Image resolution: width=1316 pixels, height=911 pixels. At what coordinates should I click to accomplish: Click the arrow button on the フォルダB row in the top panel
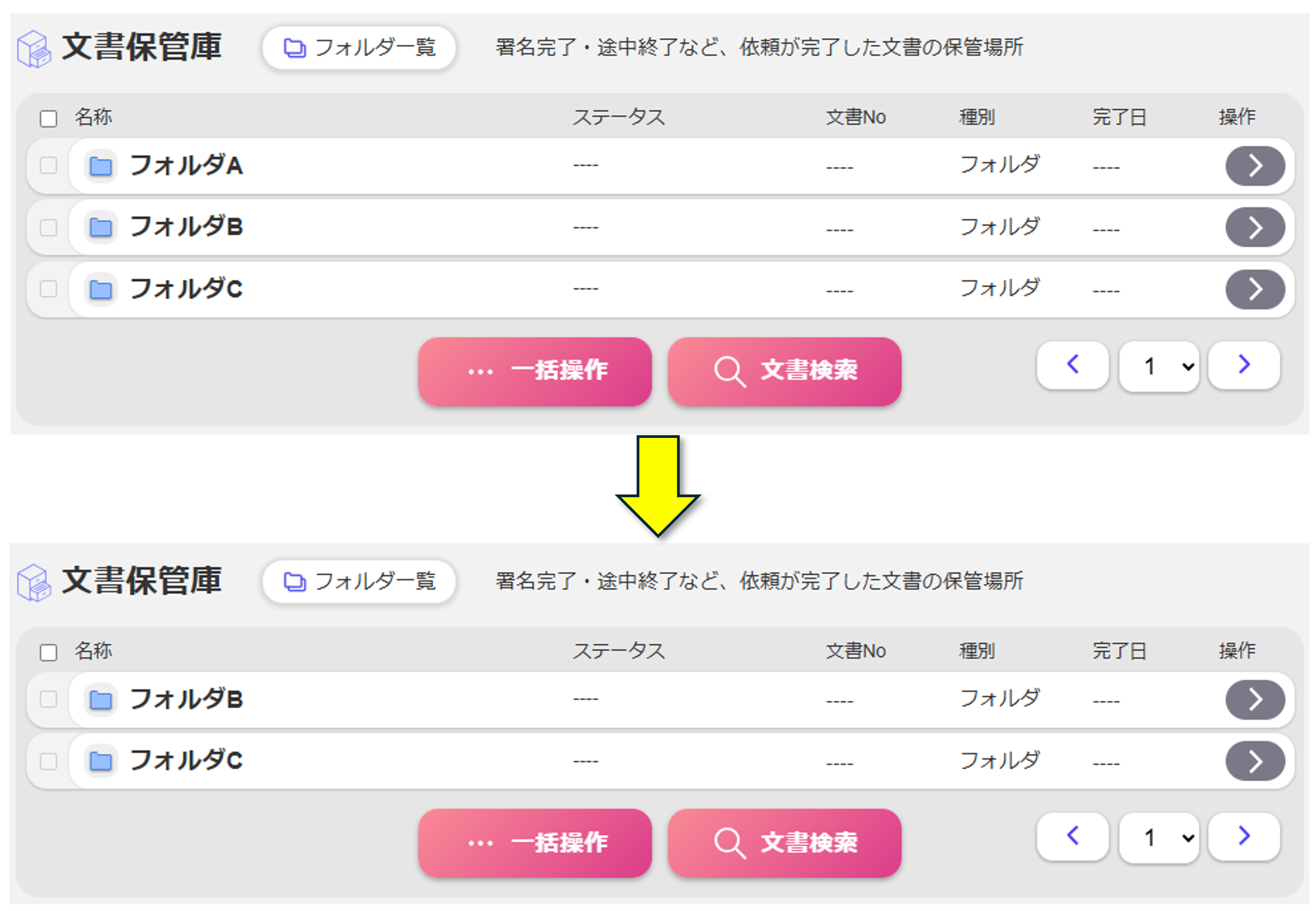1254,227
